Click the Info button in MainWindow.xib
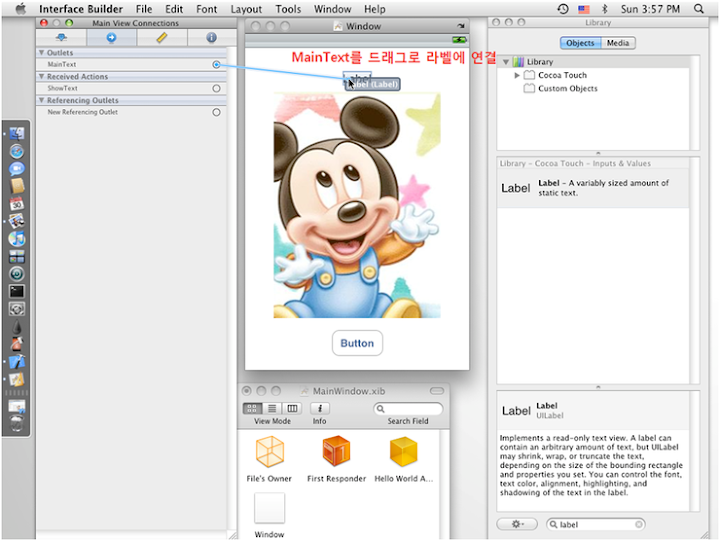This screenshot has height=541, width=720. point(320,408)
